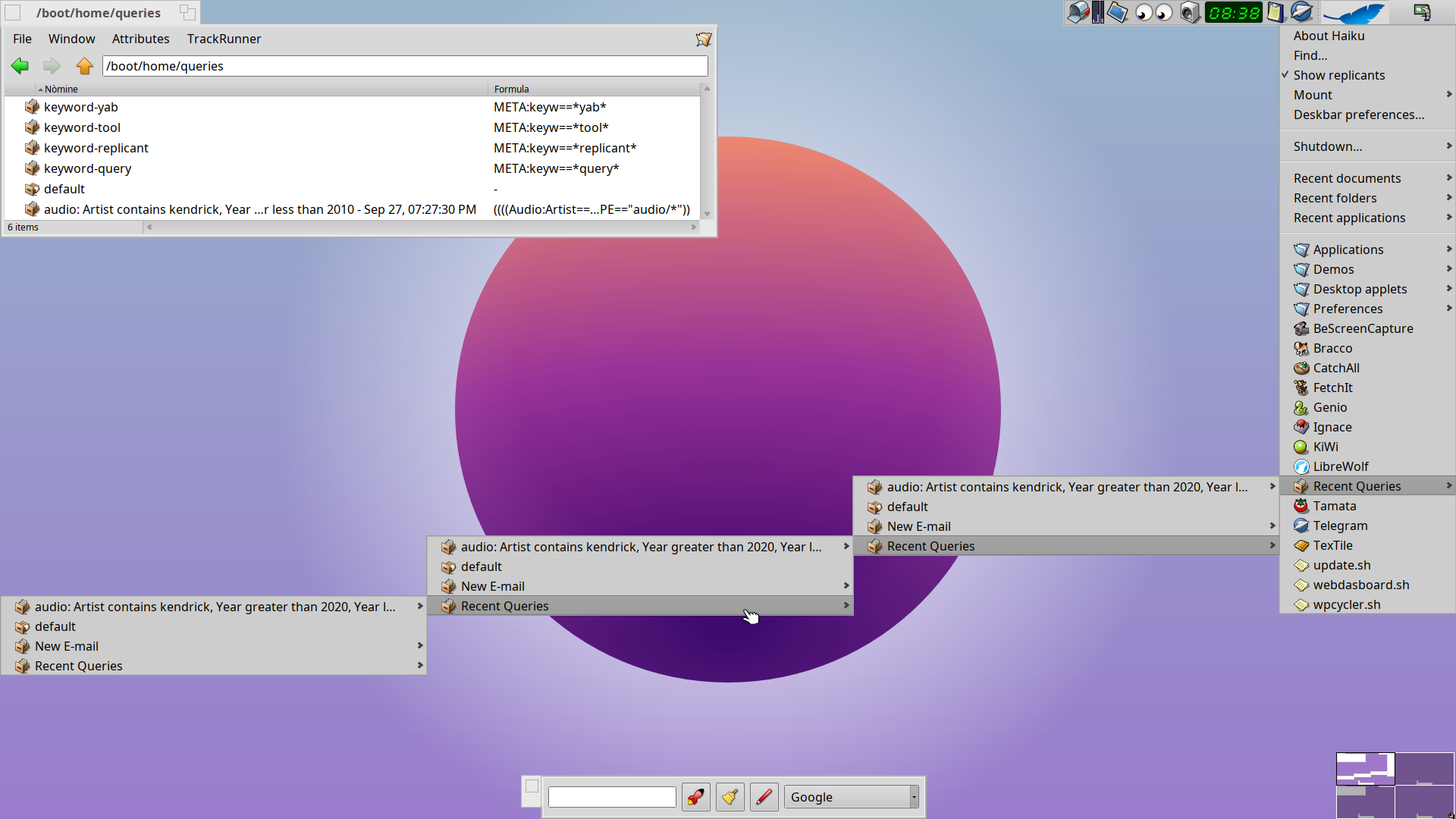Viewport: 1456px width, 819px height.
Task: Sort list by Nòmine column header
Action: pyautogui.click(x=61, y=89)
